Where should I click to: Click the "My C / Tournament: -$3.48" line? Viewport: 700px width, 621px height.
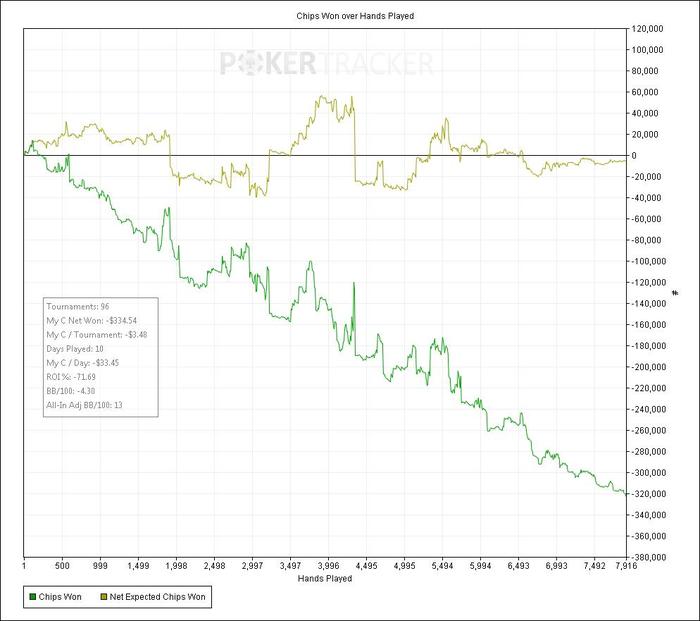(x=97, y=335)
